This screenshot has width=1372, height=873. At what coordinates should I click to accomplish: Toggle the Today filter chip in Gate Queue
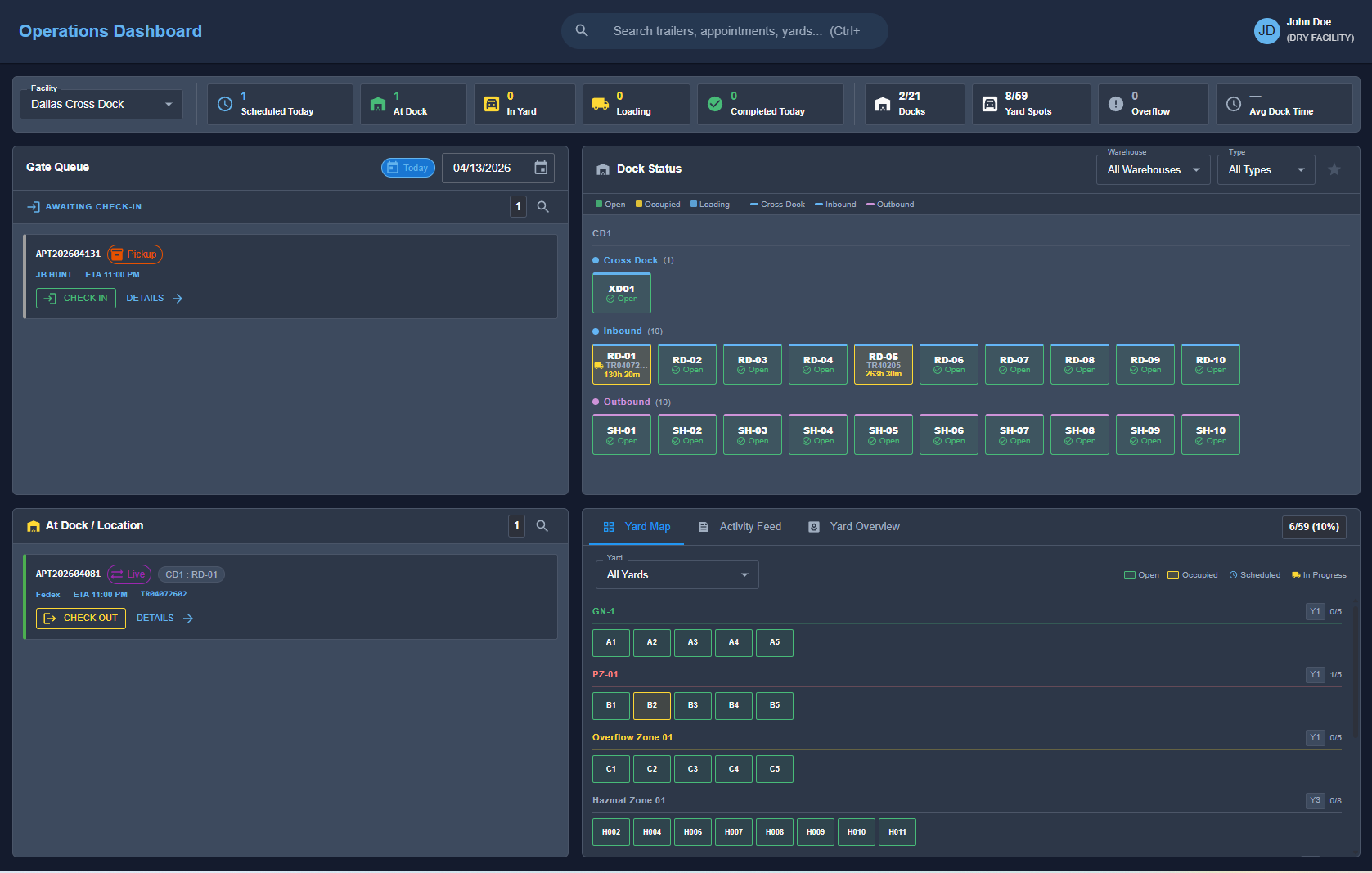click(407, 168)
